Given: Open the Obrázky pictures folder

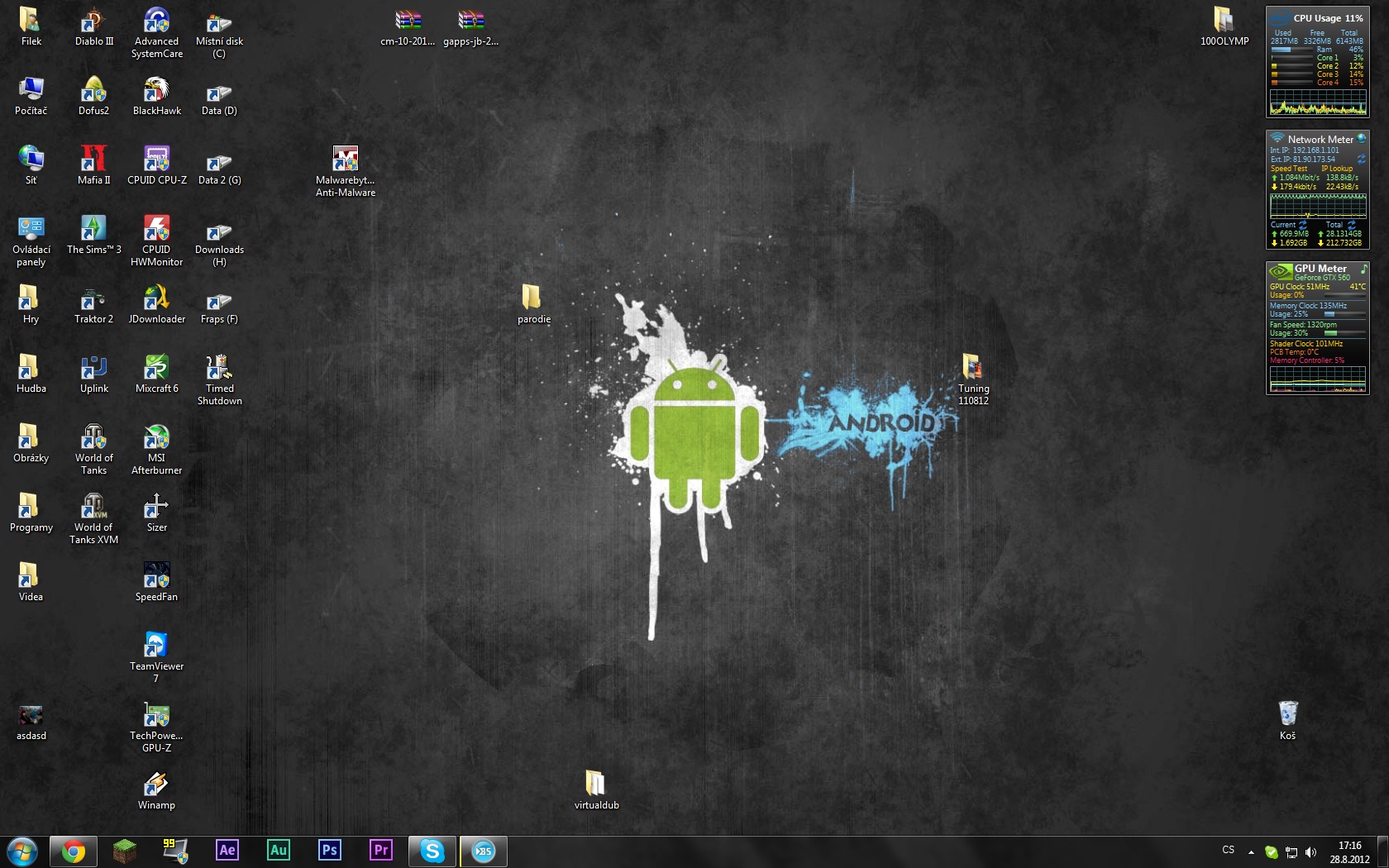Looking at the screenshot, I should click(x=31, y=443).
